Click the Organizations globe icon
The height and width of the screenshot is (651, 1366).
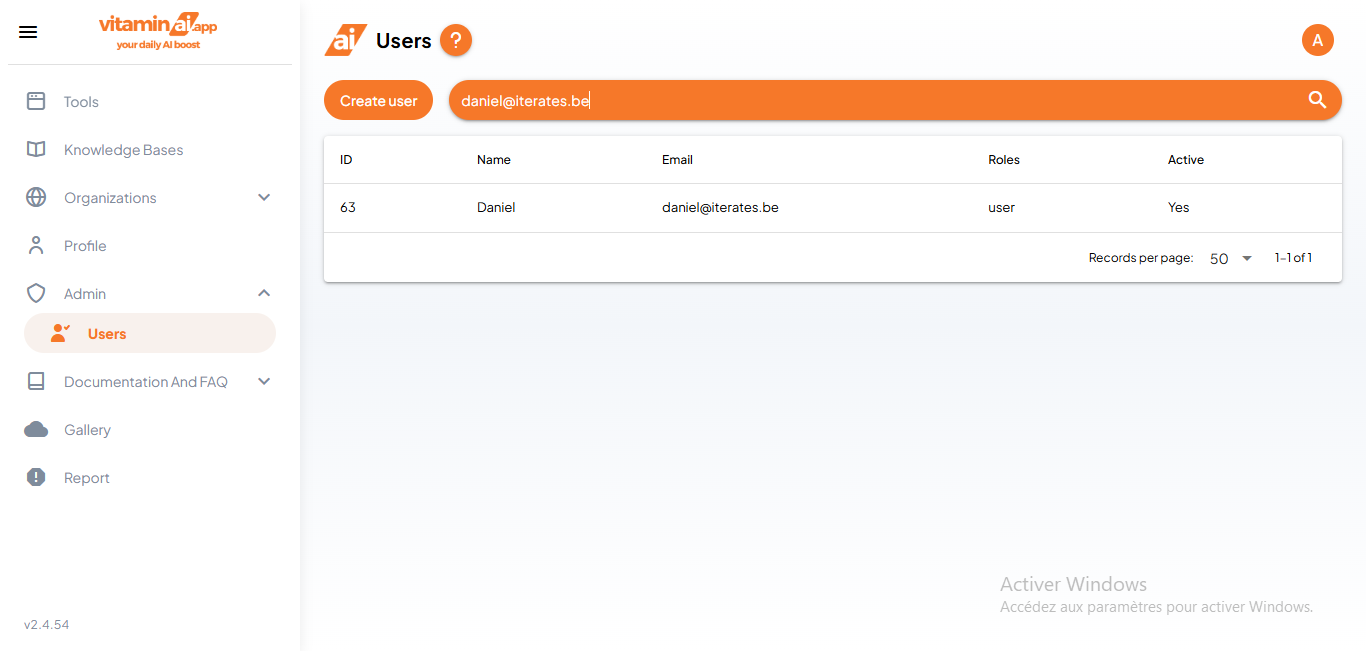[36, 197]
